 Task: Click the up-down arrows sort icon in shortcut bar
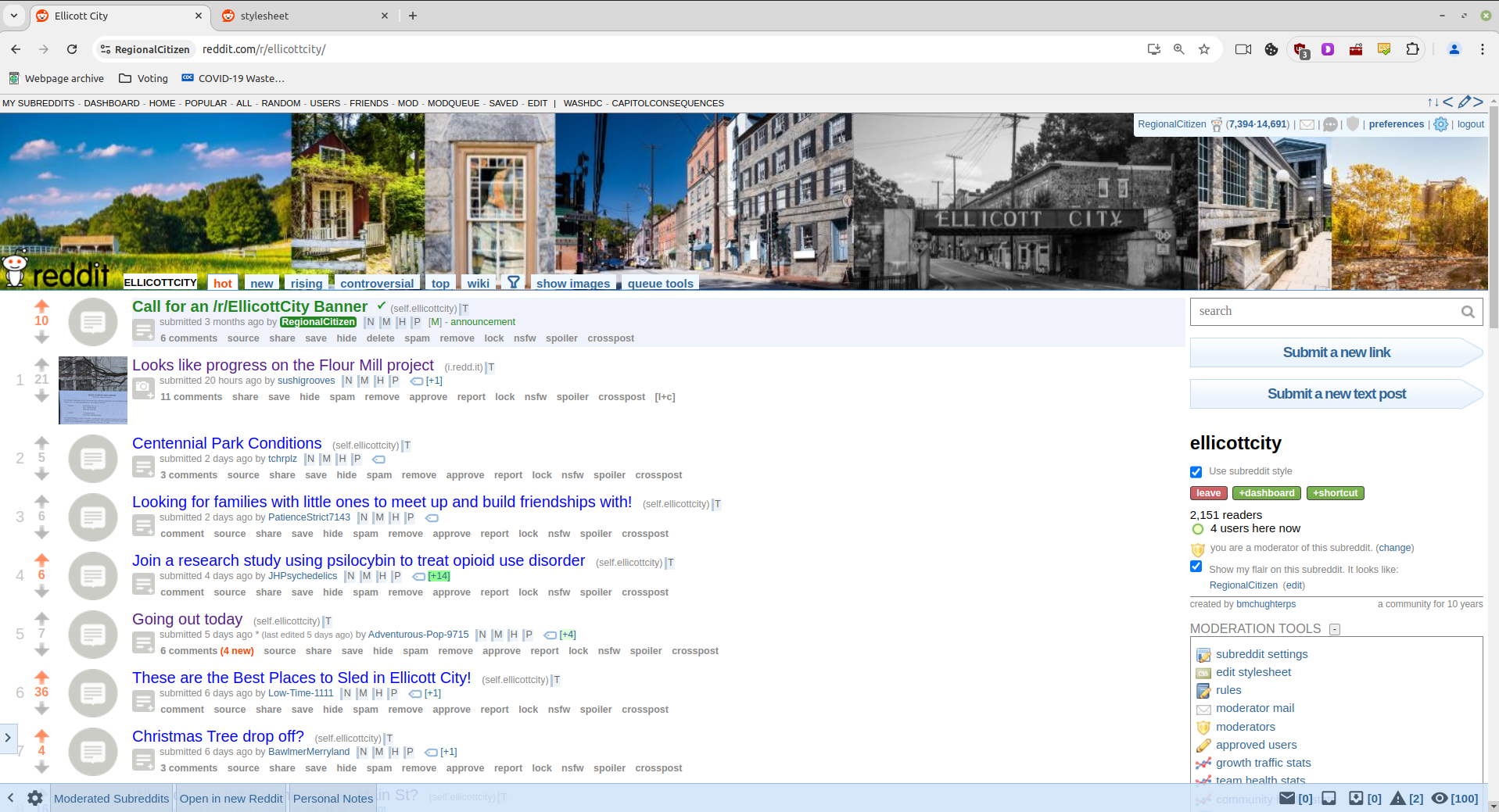coord(1433,102)
